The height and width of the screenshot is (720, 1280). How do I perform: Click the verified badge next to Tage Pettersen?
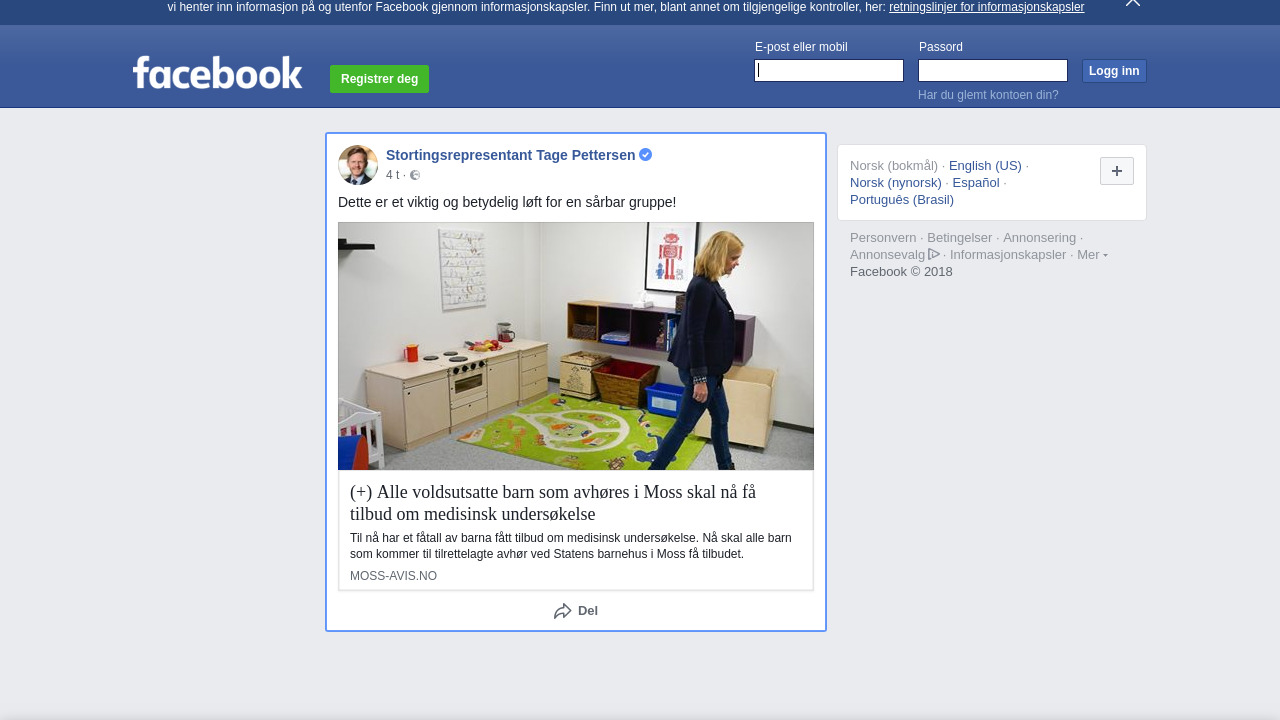pos(646,155)
